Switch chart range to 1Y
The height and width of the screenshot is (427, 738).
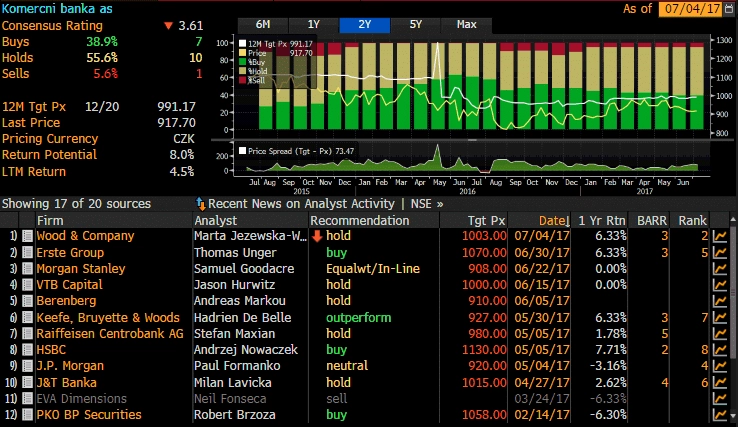click(313, 25)
